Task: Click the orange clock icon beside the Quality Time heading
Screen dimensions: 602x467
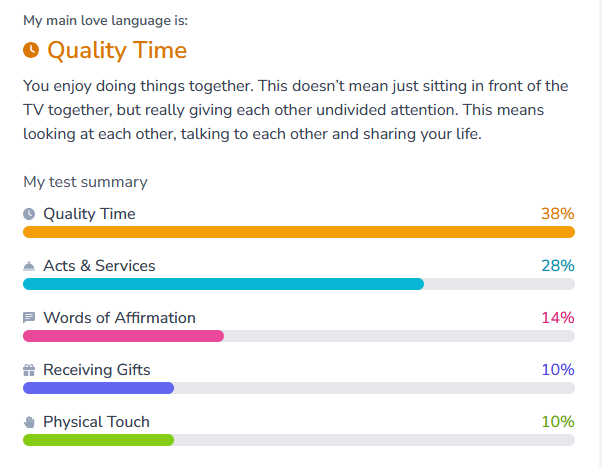Action: [x=31, y=50]
